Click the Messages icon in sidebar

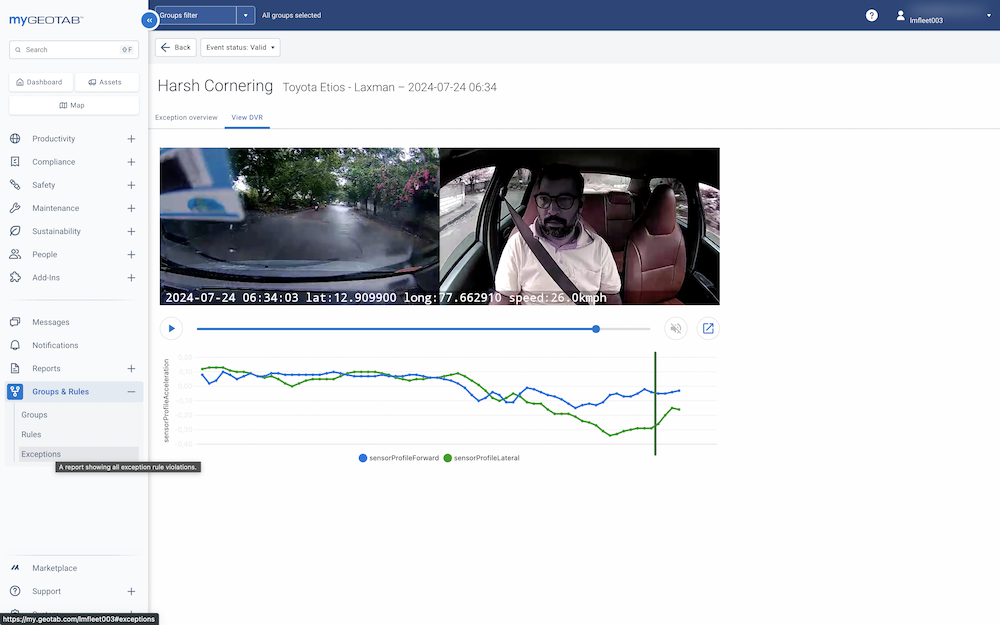click(x=15, y=322)
